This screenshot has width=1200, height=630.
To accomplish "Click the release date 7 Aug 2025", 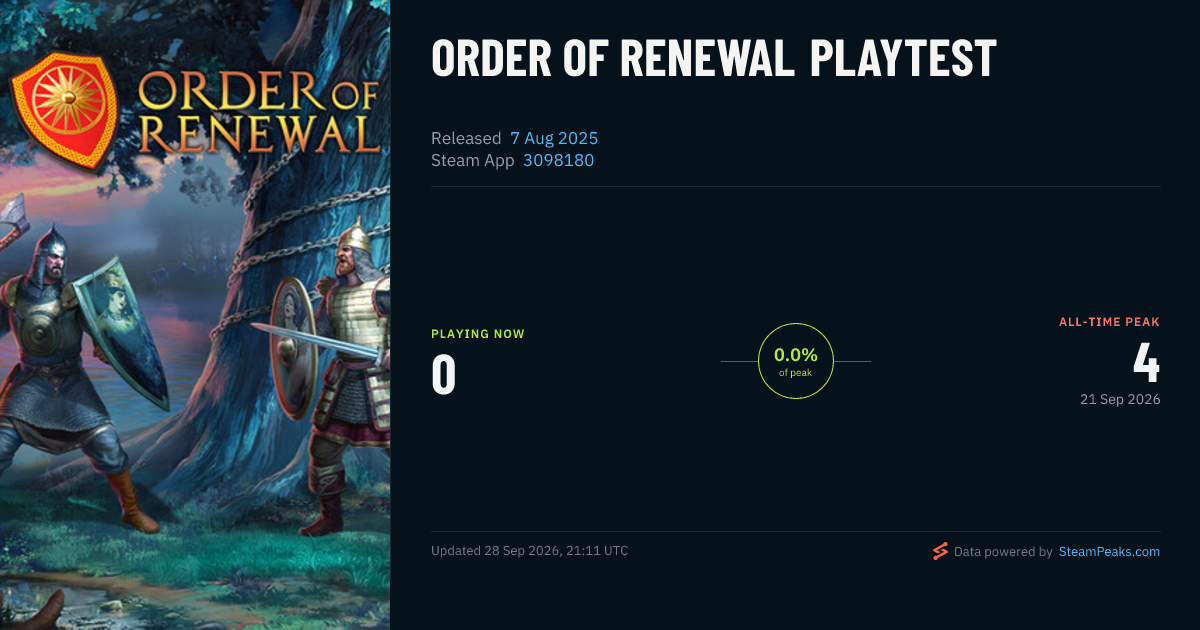I will coord(554,138).
